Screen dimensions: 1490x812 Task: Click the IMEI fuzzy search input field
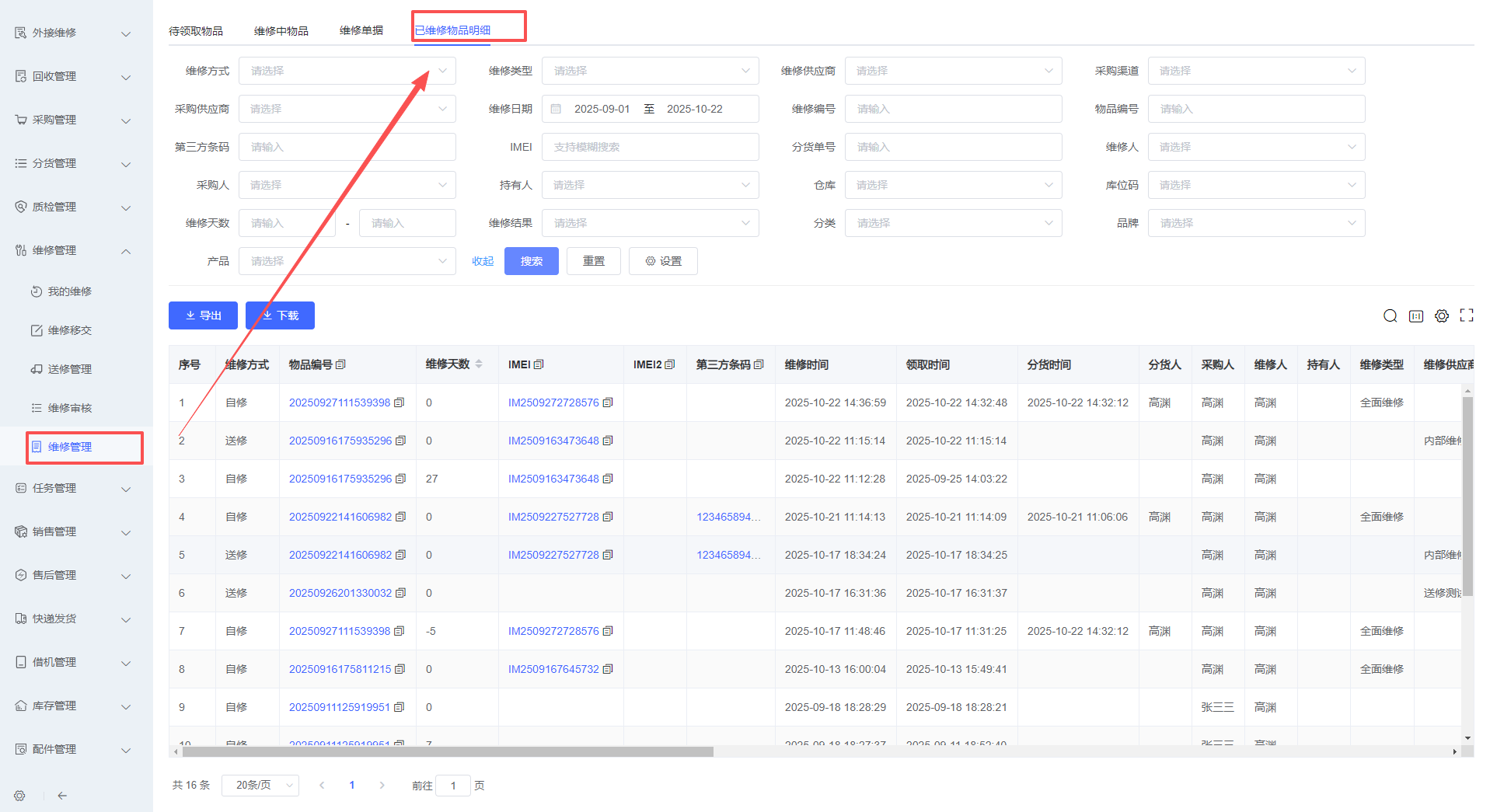(x=650, y=147)
